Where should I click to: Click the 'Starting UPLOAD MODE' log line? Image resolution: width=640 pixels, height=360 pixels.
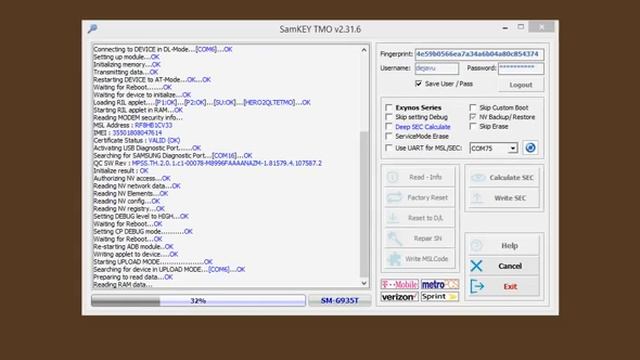coord(153,262)
